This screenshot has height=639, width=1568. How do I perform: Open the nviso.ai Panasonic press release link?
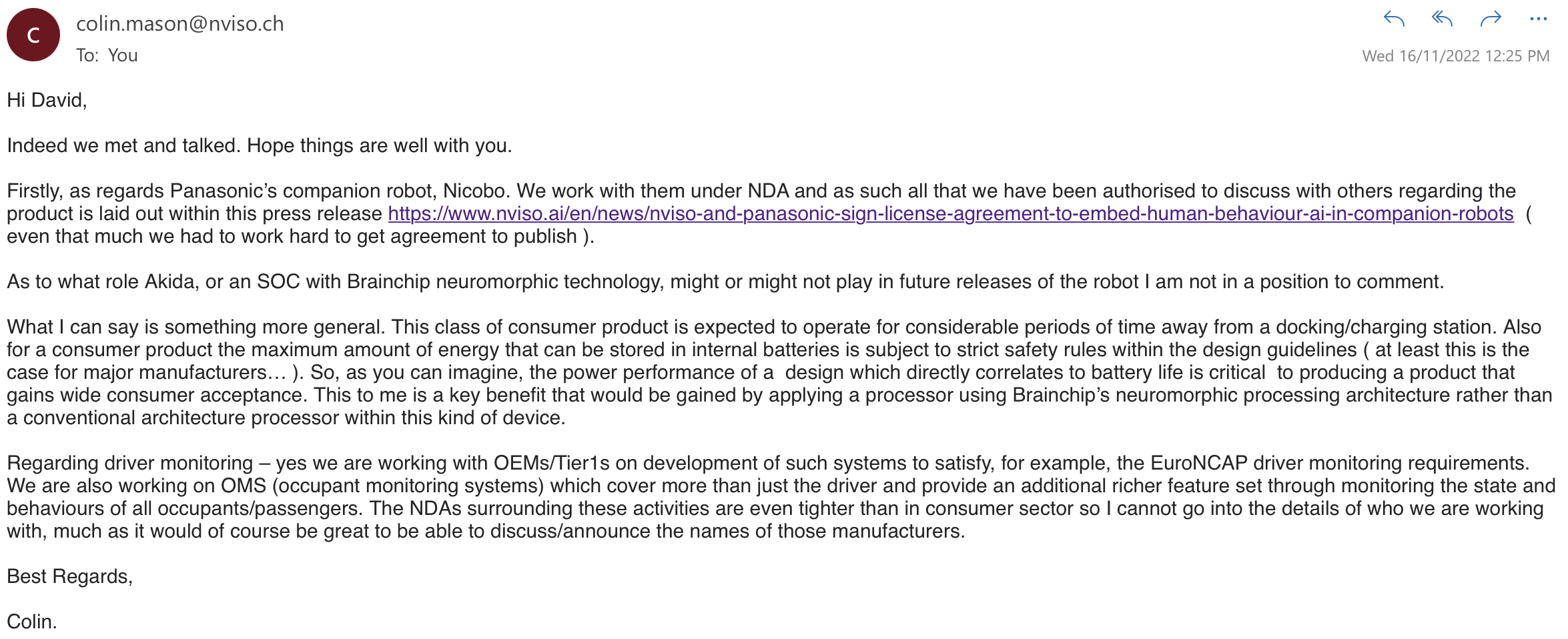pos(950,213)
